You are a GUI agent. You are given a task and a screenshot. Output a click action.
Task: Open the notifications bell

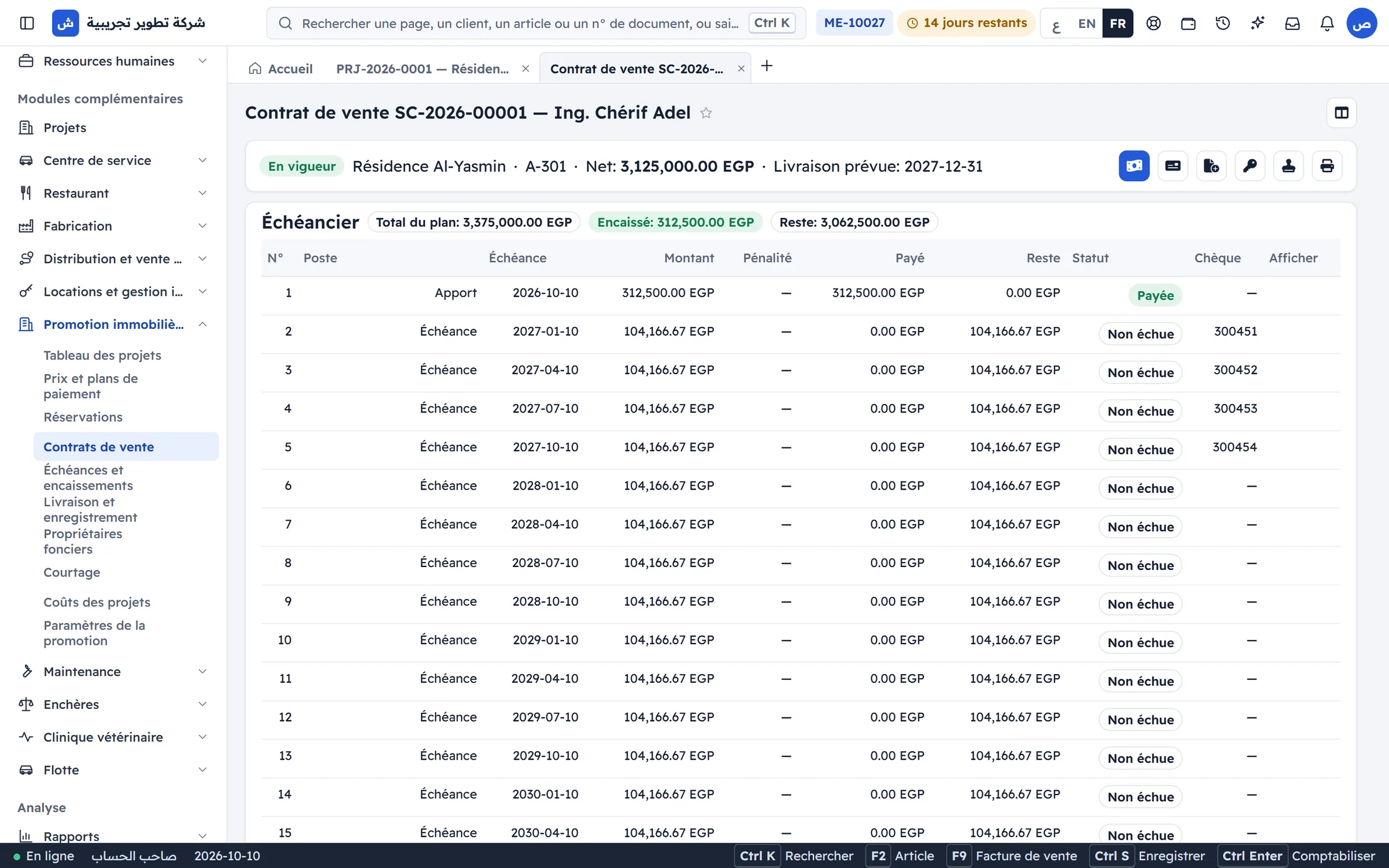click(x=1327, y=23)
